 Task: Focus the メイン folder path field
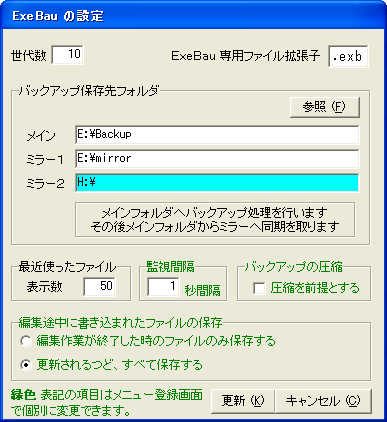217,135
